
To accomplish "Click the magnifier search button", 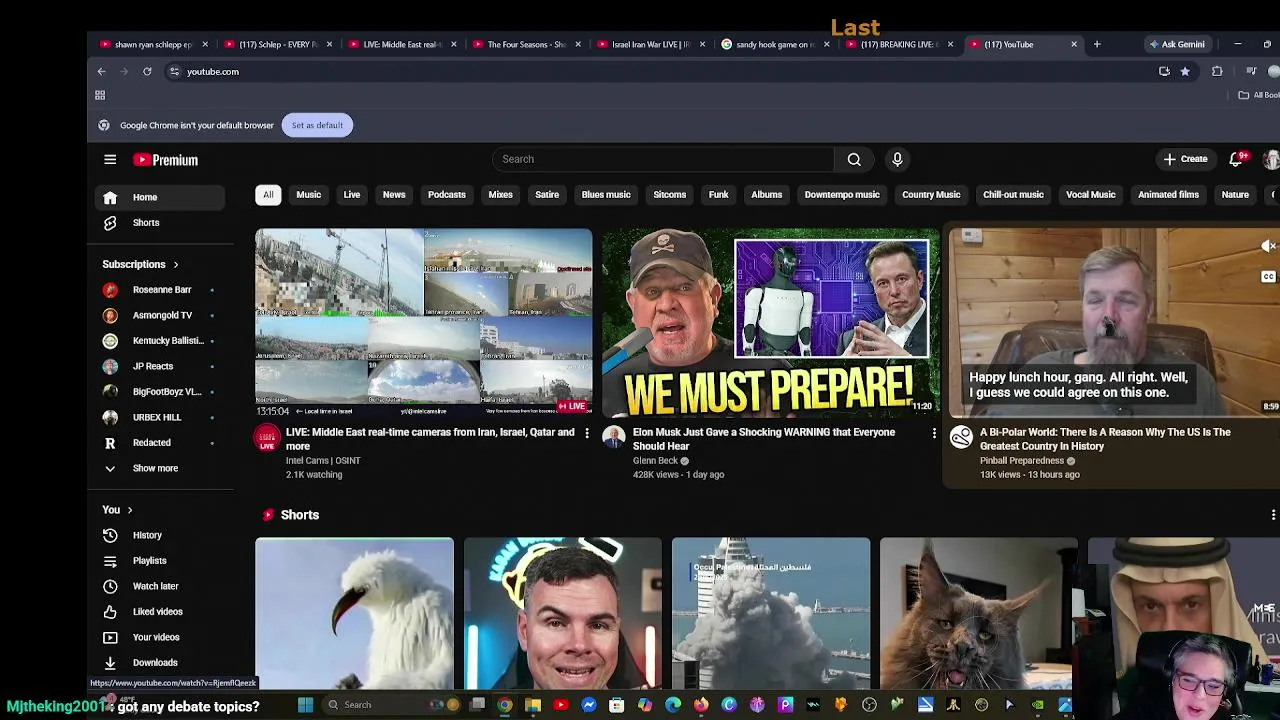I will point(854,159).
